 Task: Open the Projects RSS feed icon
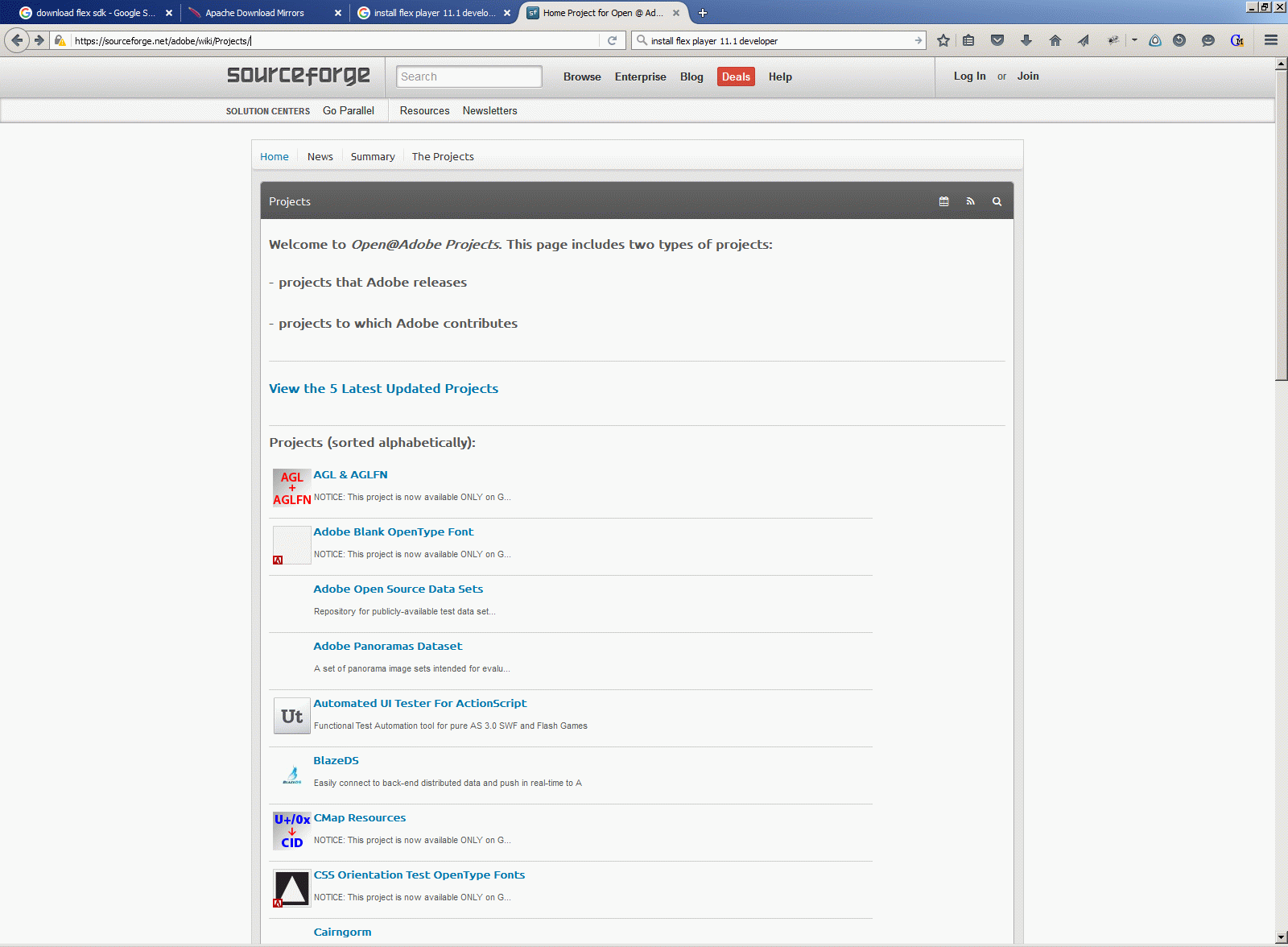[970, 201]
